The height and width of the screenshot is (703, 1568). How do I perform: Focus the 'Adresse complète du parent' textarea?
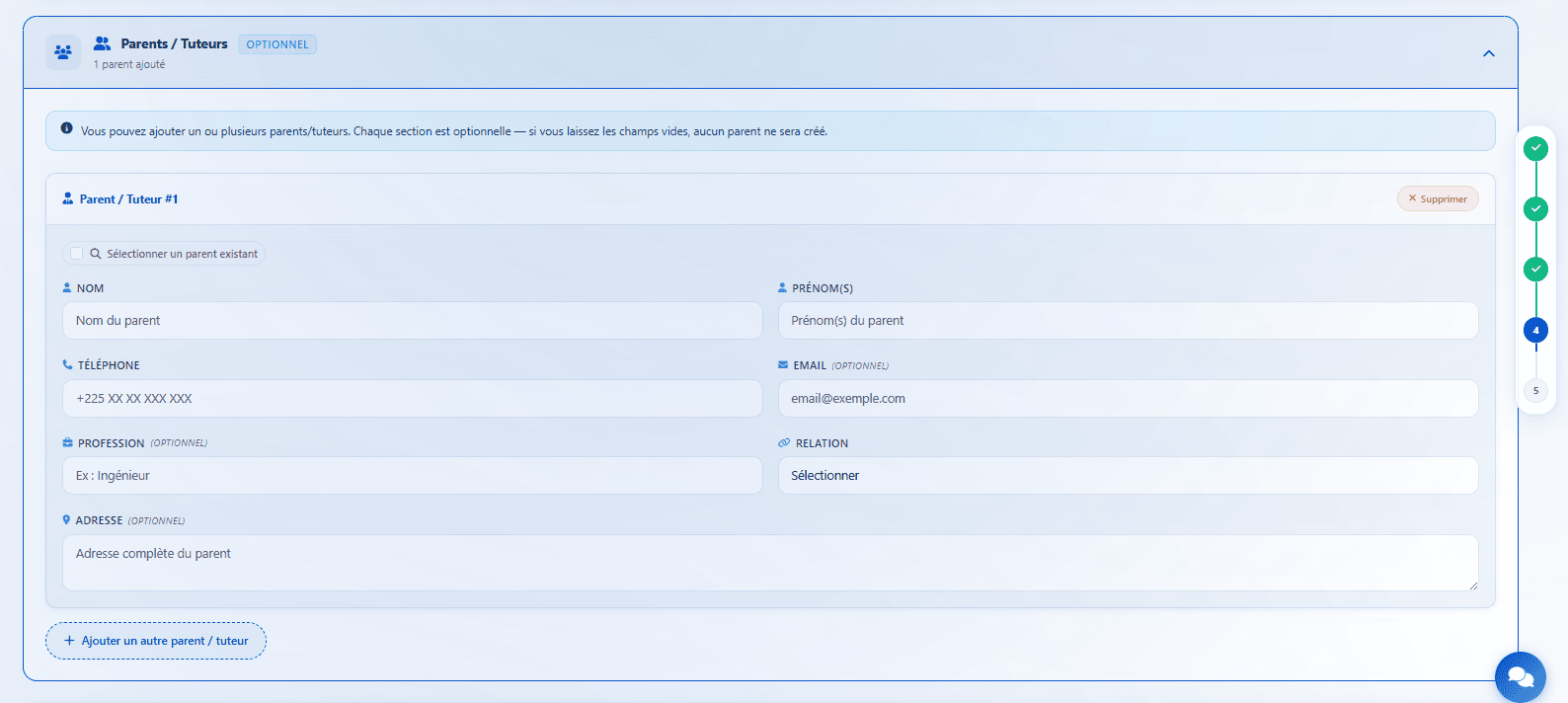pos(770,563)
